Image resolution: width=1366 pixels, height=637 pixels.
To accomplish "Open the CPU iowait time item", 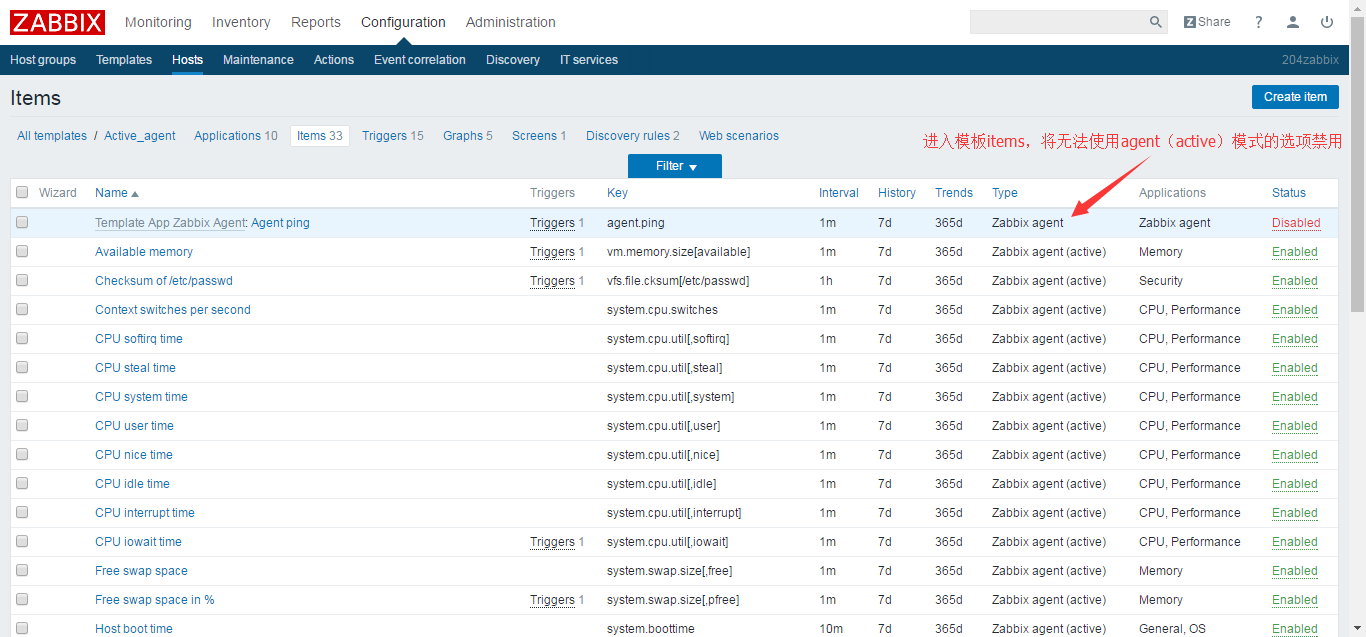I will point(138,542).
